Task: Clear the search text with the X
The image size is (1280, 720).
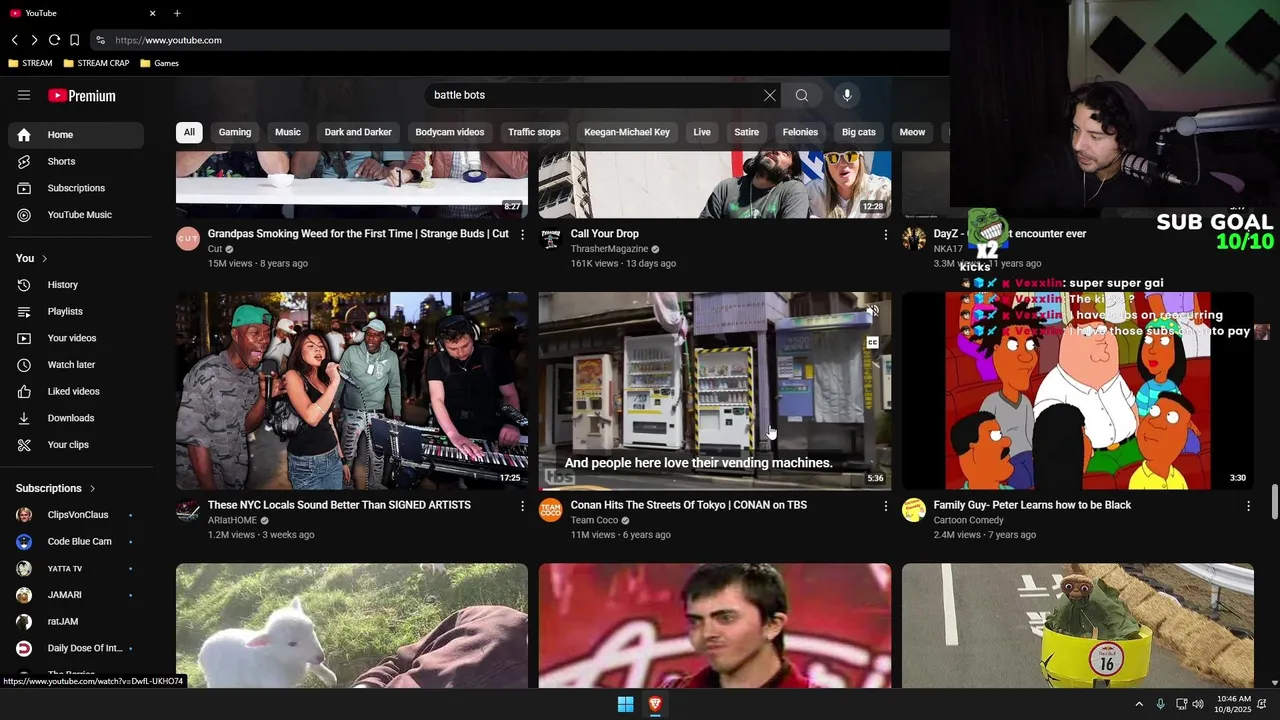Action: pos(770,95)
